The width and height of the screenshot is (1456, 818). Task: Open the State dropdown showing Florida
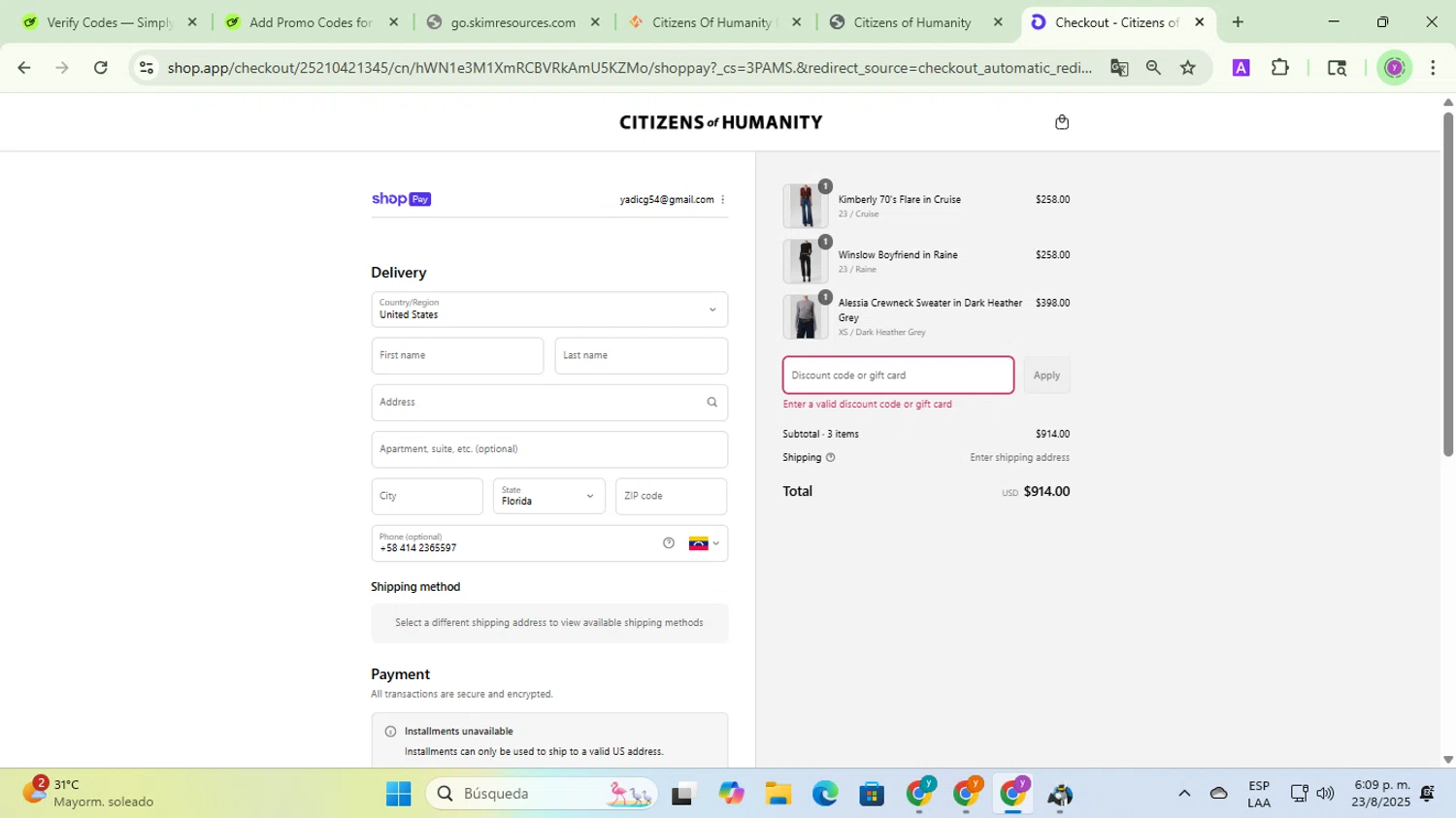coord(549,497)
